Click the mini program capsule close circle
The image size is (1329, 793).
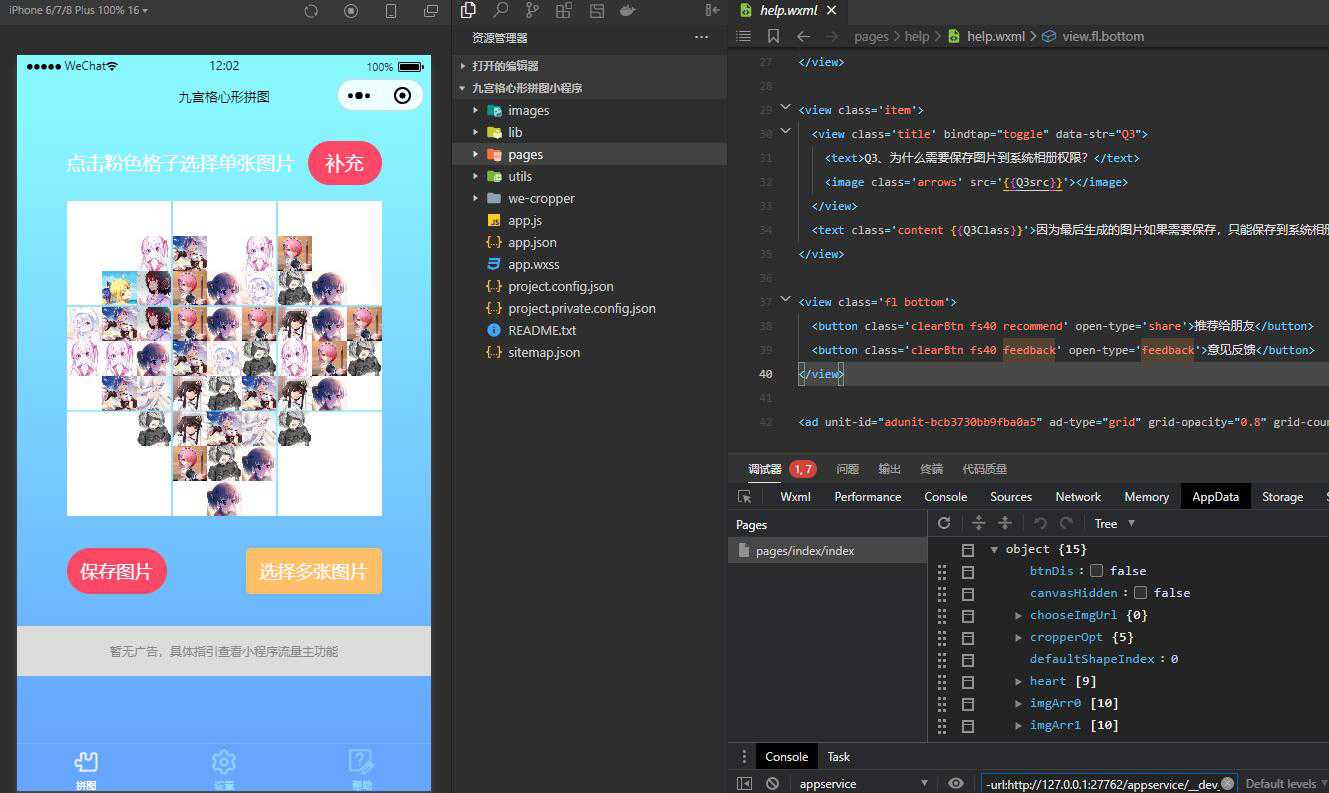[402, 96]
